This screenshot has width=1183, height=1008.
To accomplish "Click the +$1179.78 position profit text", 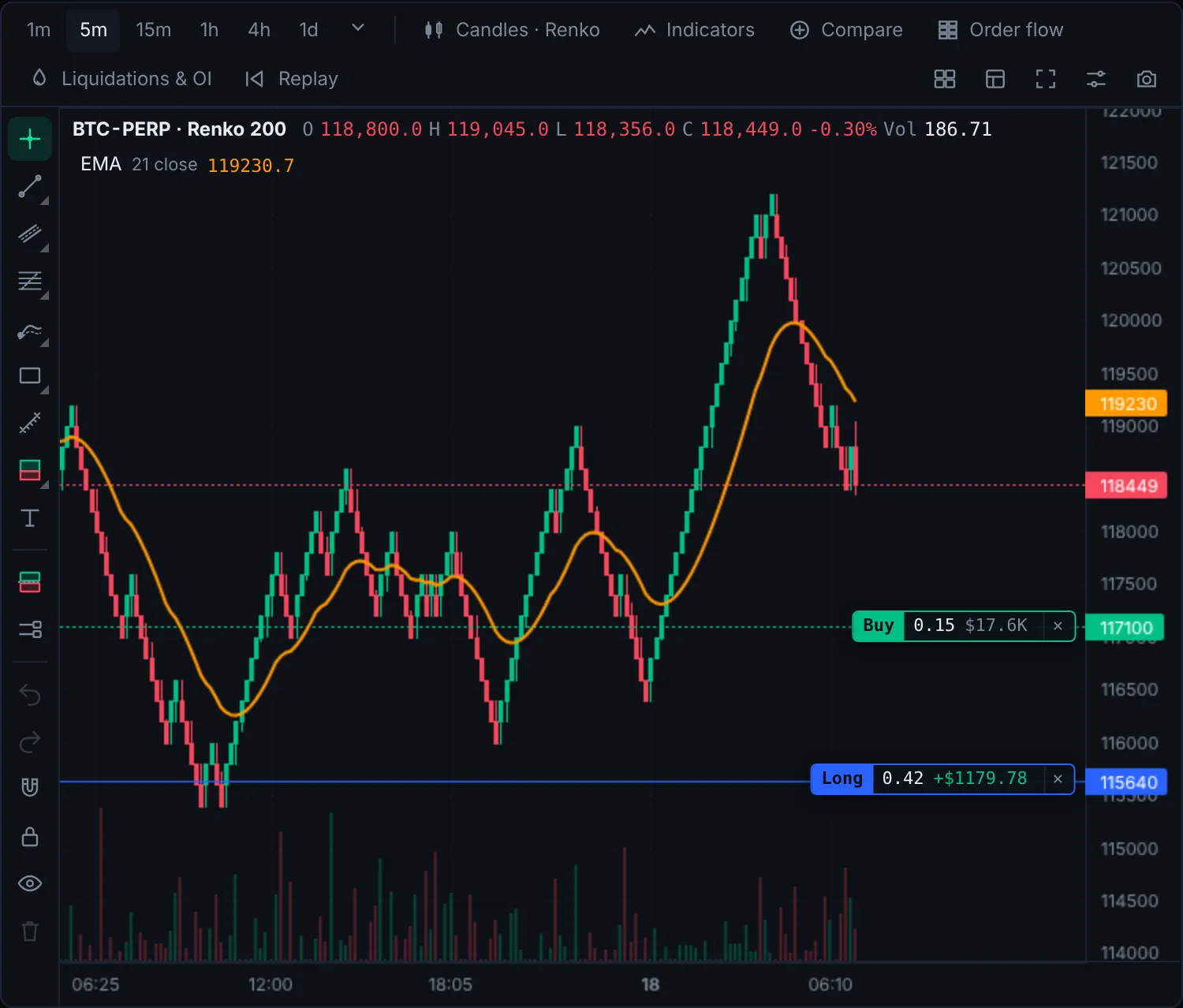I will (x=980, y=778).
